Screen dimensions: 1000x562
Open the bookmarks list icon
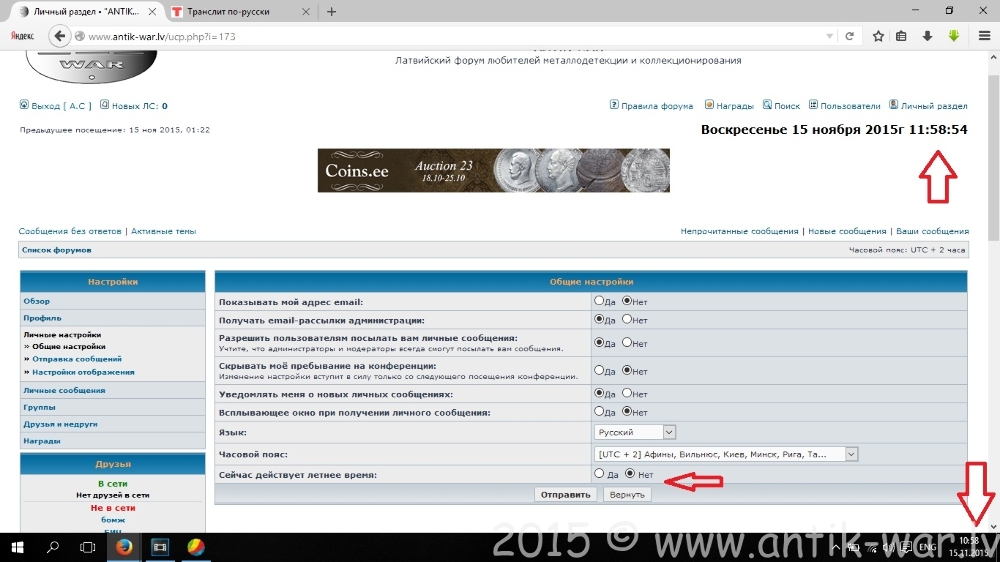[x=901, y=36]
